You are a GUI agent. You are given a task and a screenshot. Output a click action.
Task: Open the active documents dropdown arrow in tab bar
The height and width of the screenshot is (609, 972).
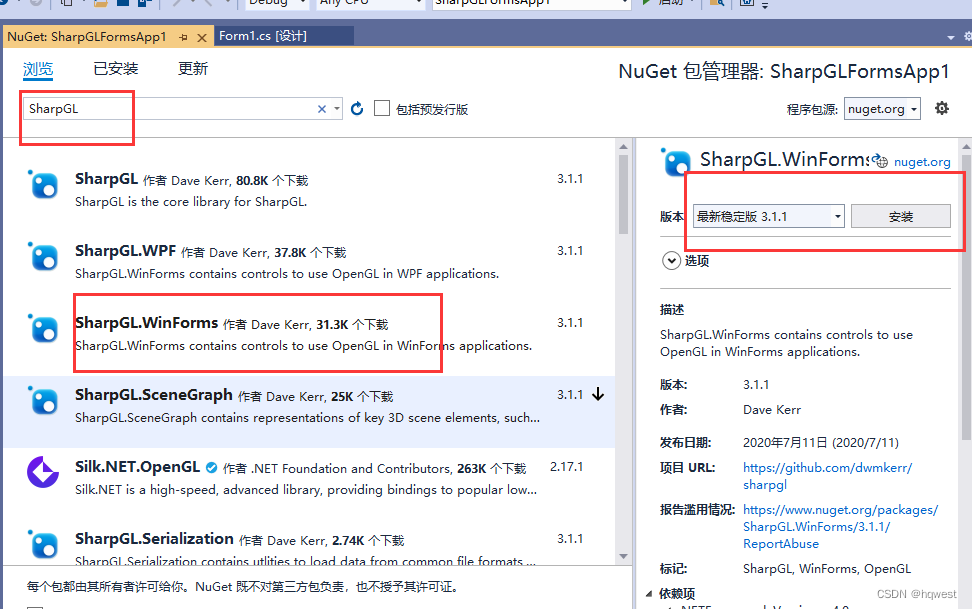point(951,38)
